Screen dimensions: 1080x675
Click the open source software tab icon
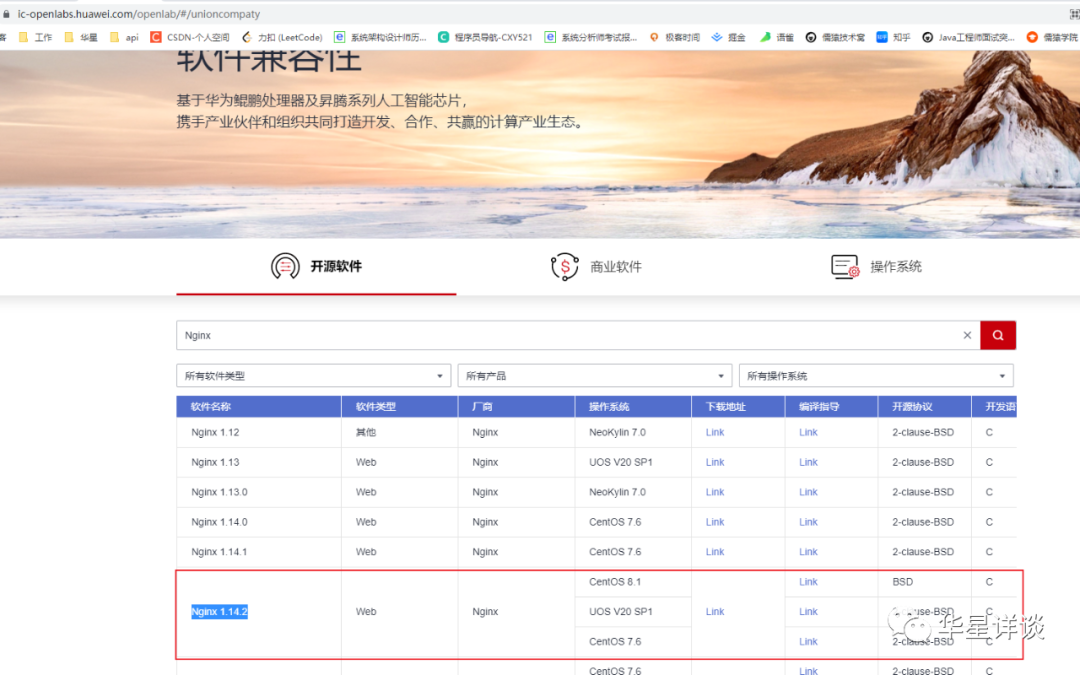point(285,267)
